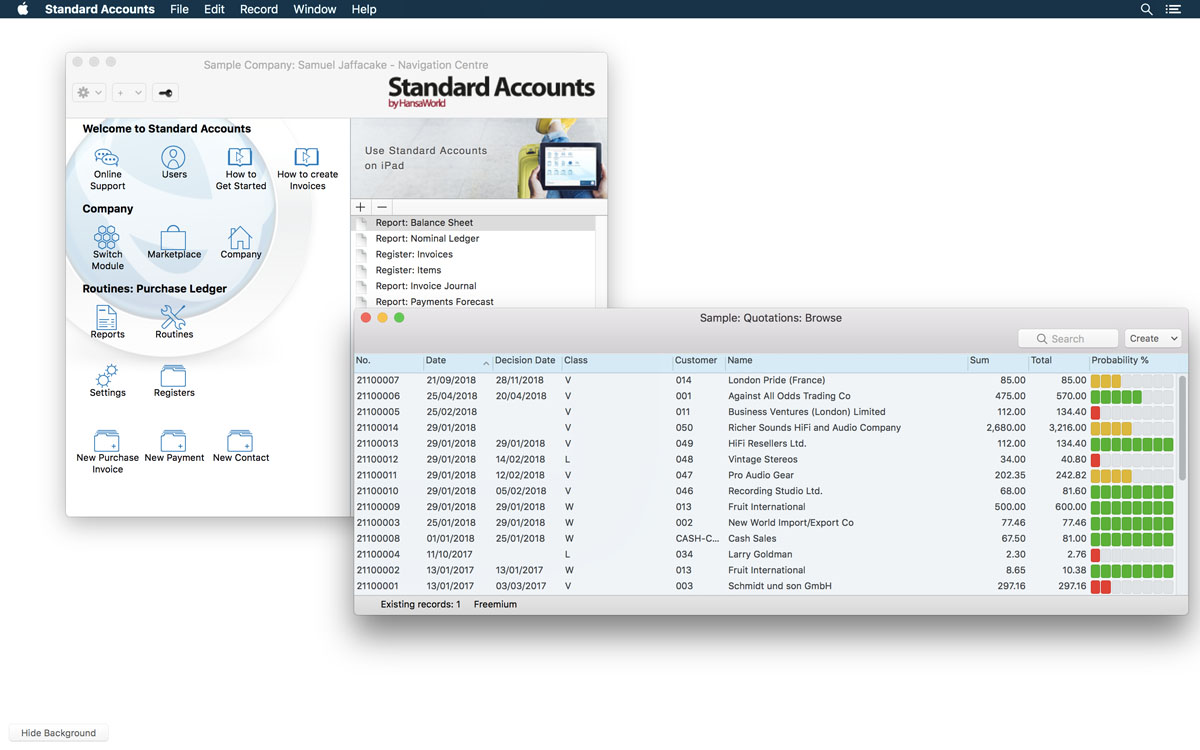
Task: Open the Marketplace icon
Action: point(174,239)
